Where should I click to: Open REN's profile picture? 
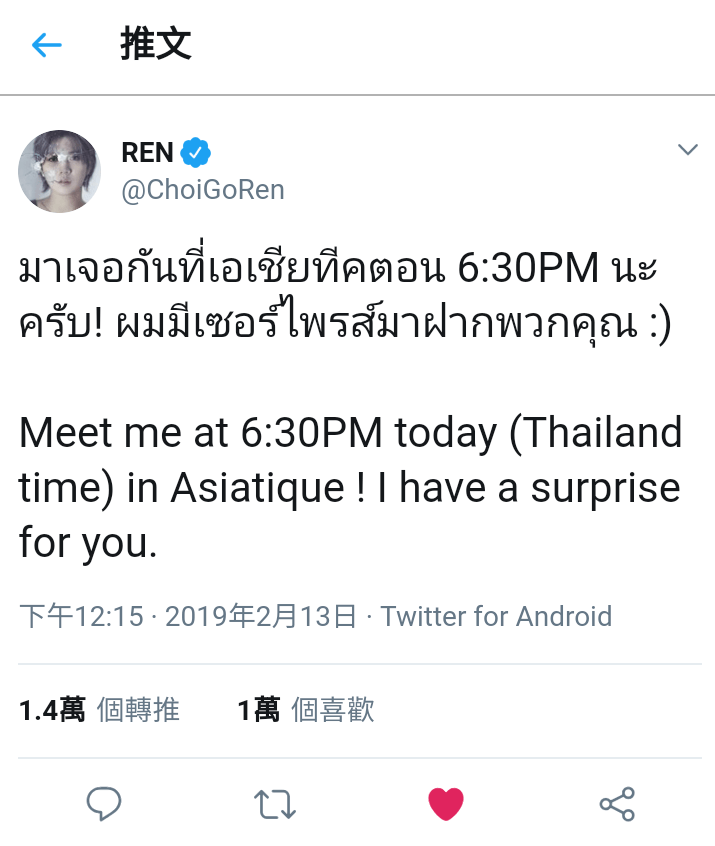pyautogui.click(x=59, y=171)
